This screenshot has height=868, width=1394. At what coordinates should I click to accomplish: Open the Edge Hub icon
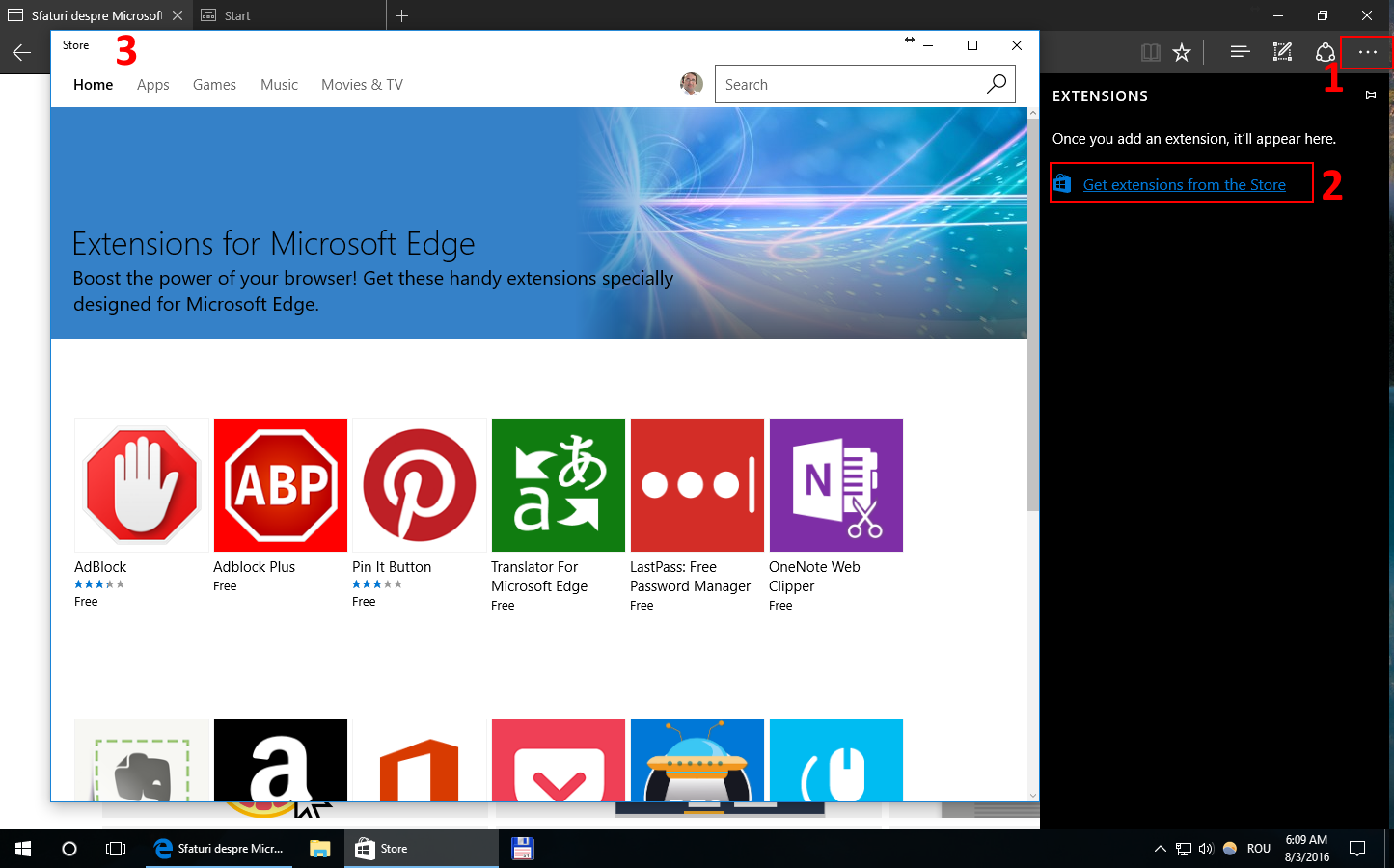point(1241,52)
